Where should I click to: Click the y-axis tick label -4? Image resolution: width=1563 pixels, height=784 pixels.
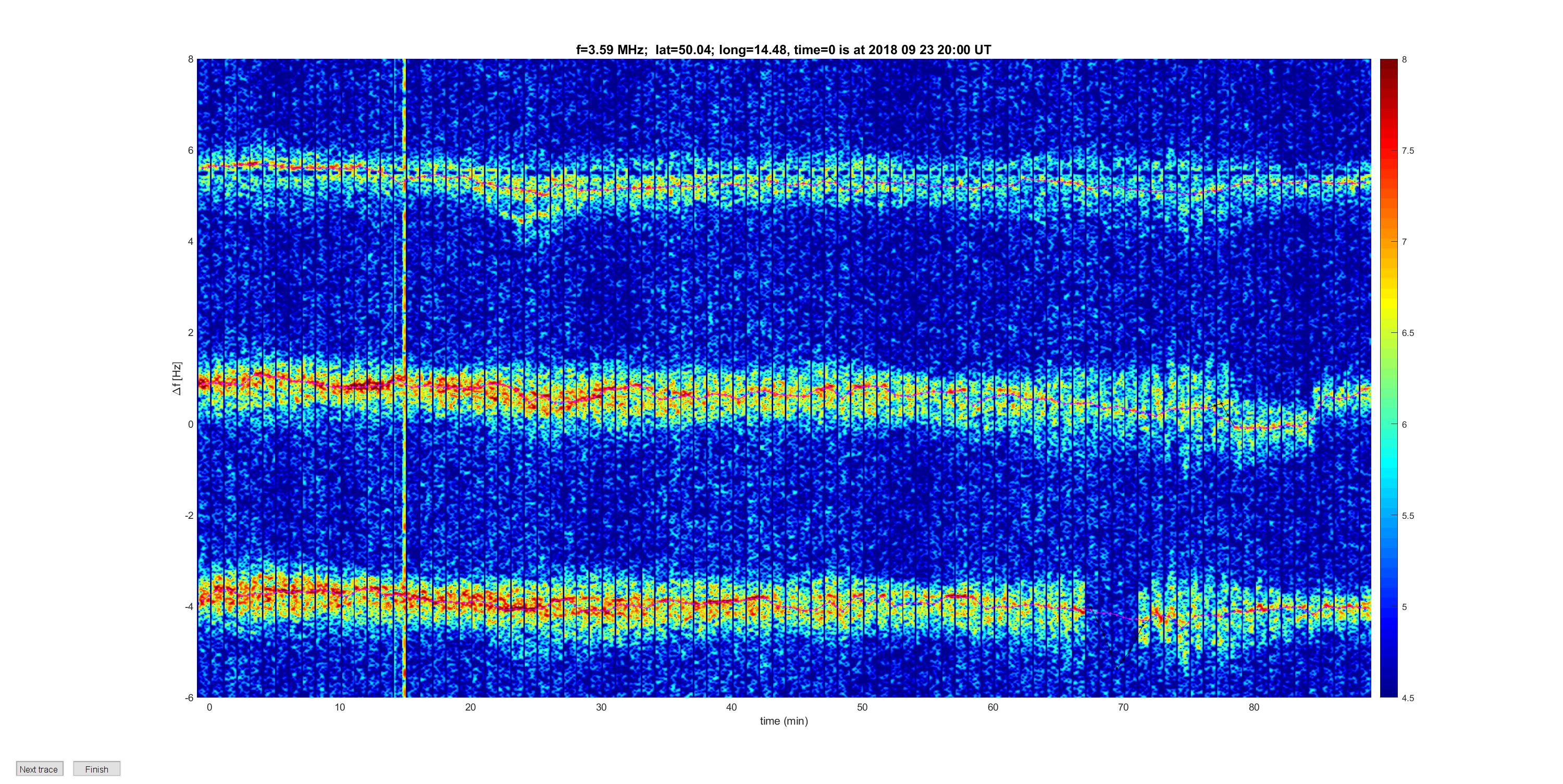pyautogui.click(x=189, y=606)
